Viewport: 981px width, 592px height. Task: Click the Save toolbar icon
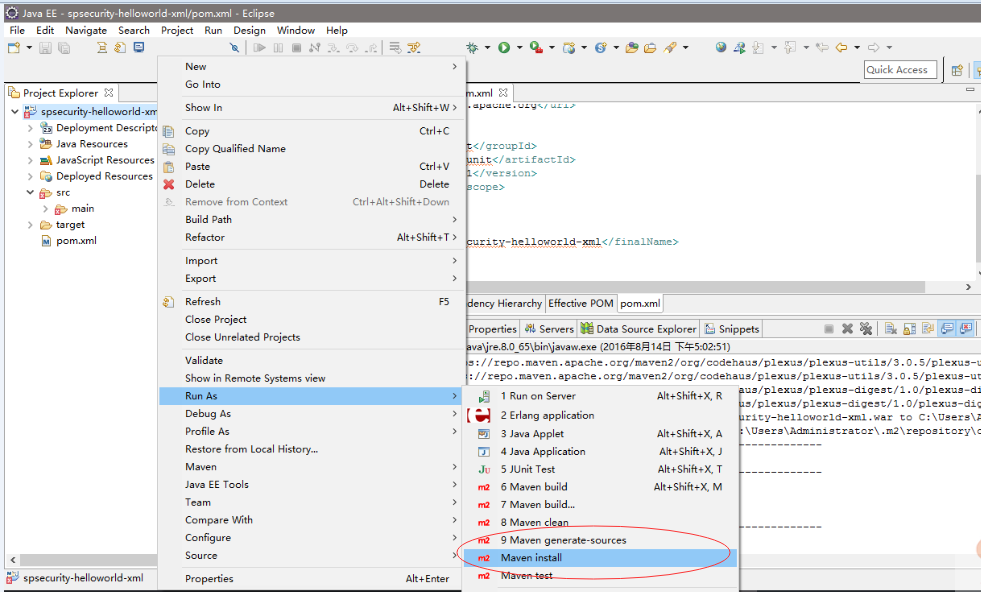pyautogui.click(x=45, y=48)
